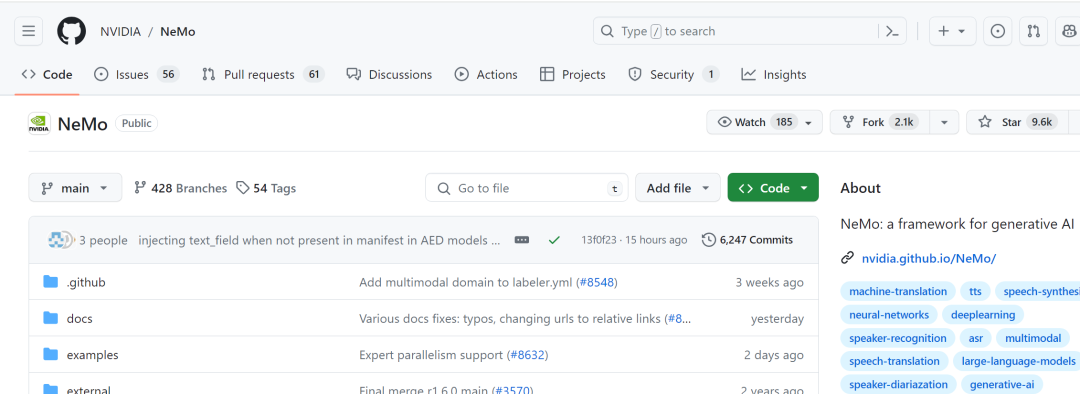
Task: Open the issues inbox icon in header
Action: click(x=997, y=32)
